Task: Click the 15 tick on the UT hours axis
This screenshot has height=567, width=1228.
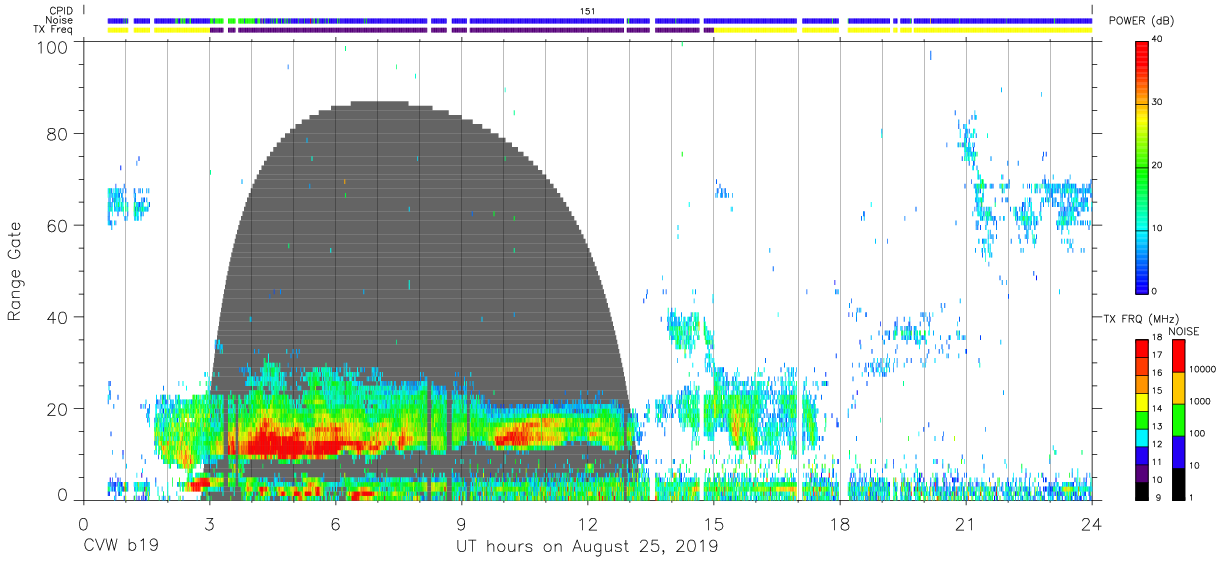Action: (714, 524)
